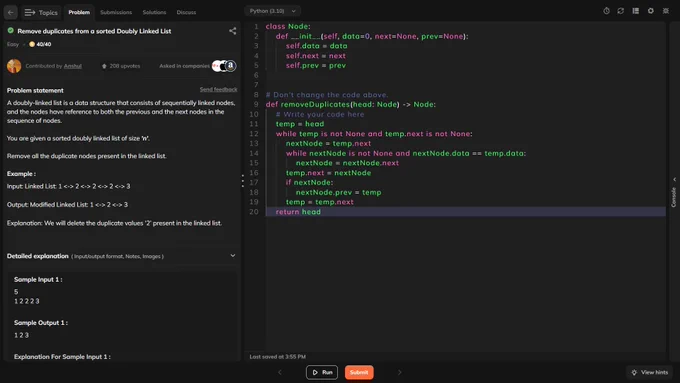Run the code
Screen dimensions: 680x383
(322, 372)
